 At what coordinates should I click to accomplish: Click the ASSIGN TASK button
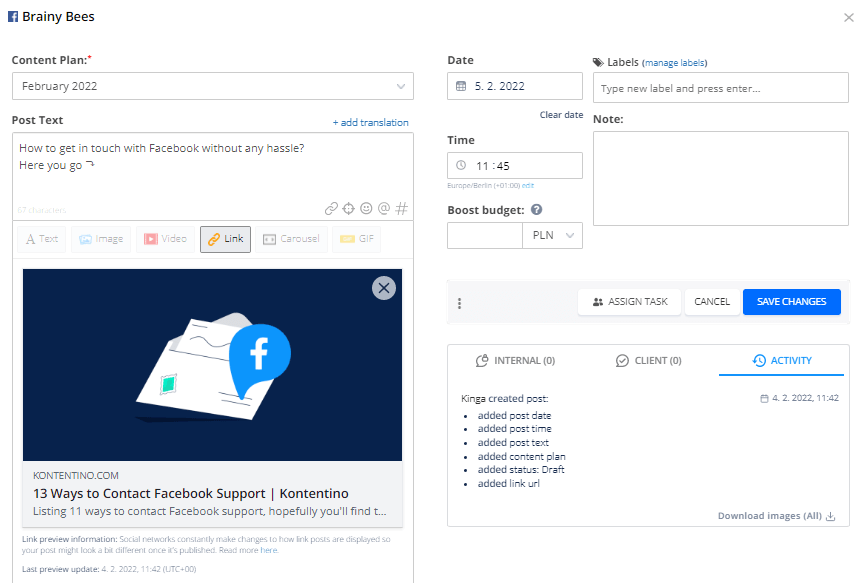point(629,302)
